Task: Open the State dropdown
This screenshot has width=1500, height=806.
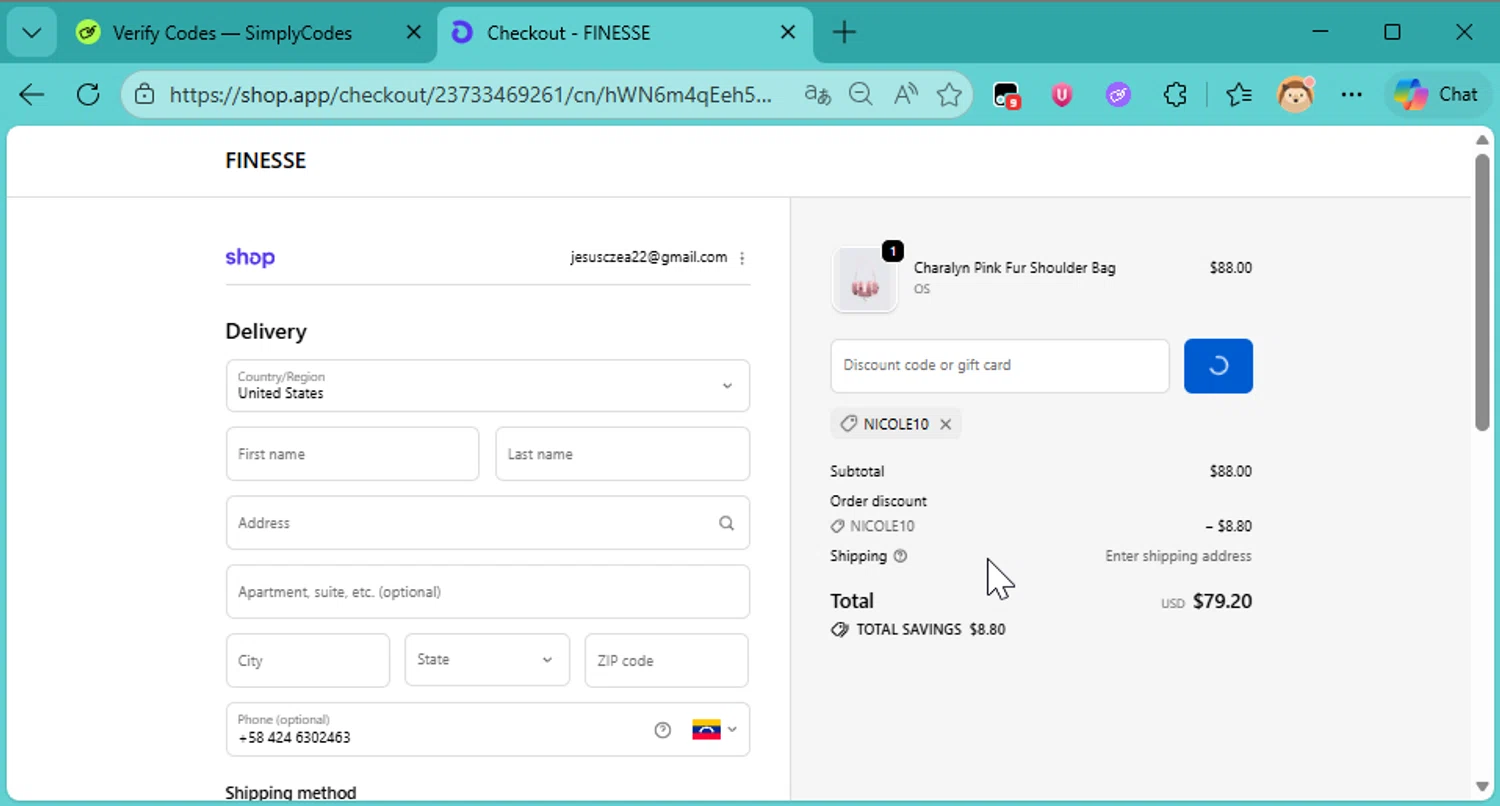Action: (487, 660)
